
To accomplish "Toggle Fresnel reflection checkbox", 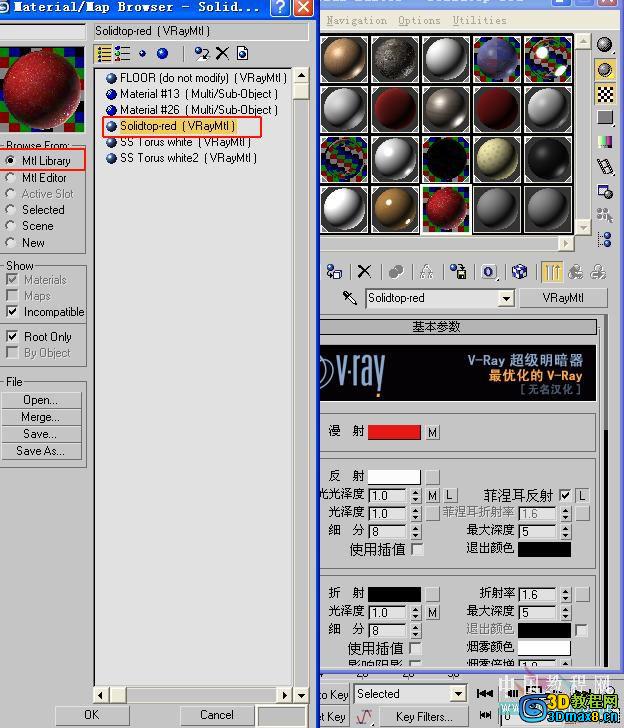I will 565,496.
